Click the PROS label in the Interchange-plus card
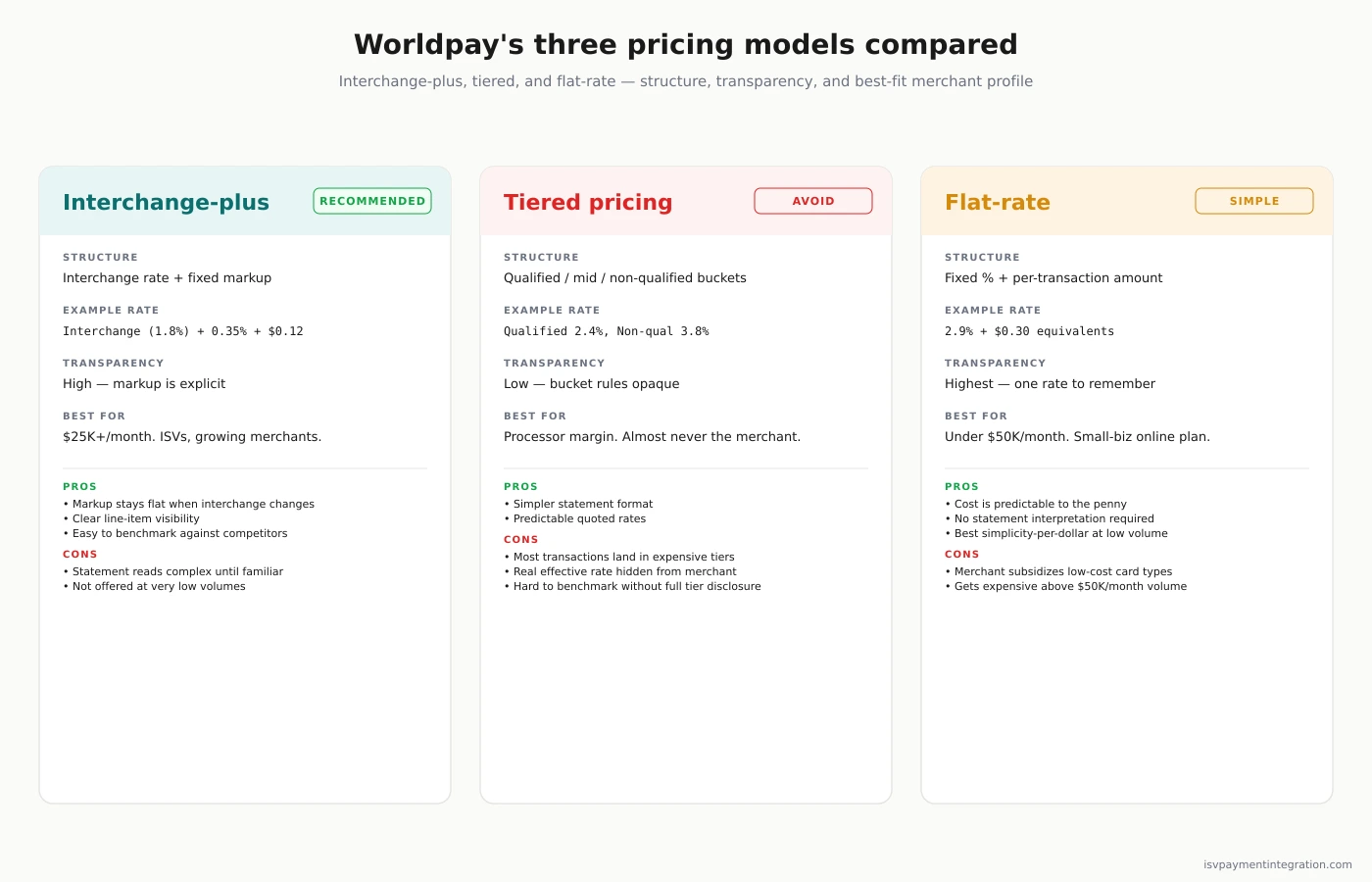Image resolution: width=1372 pixels, height=882 pixels. (x=79, y=487)
